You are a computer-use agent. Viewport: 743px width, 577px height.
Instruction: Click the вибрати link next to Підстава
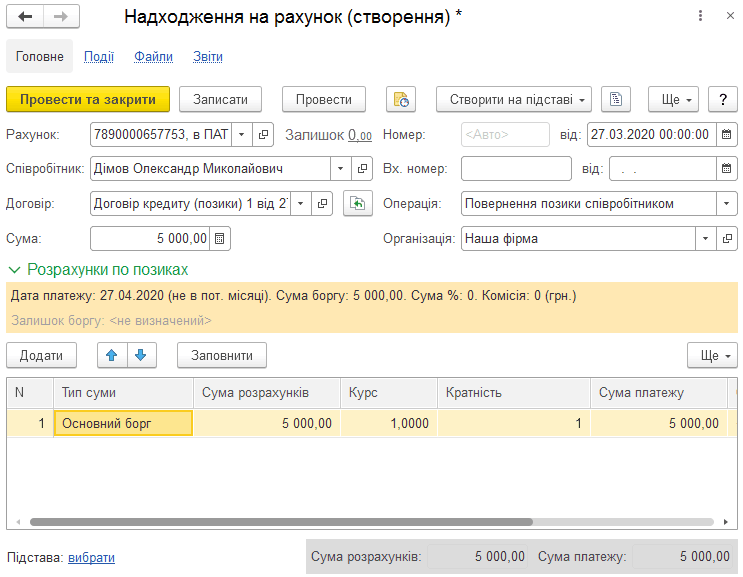[x=91, y=558]
